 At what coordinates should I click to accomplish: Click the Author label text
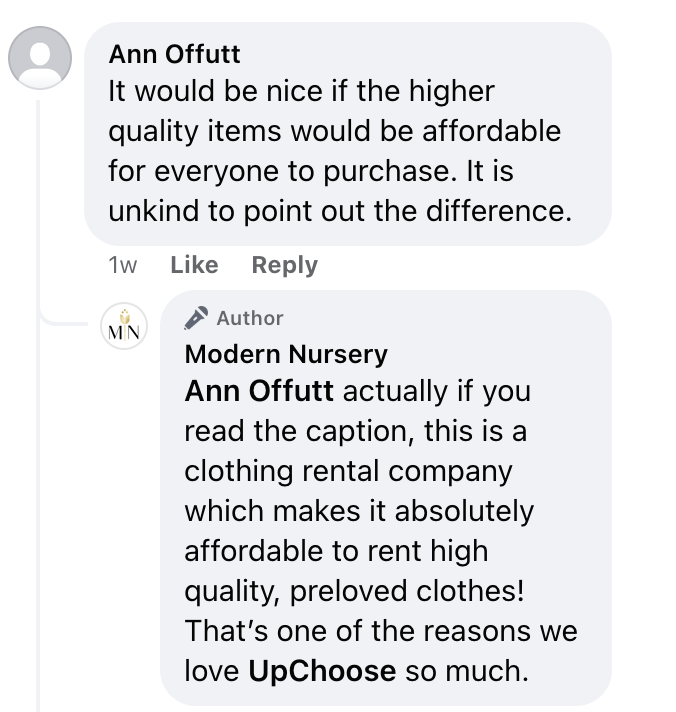pos(250,318)
